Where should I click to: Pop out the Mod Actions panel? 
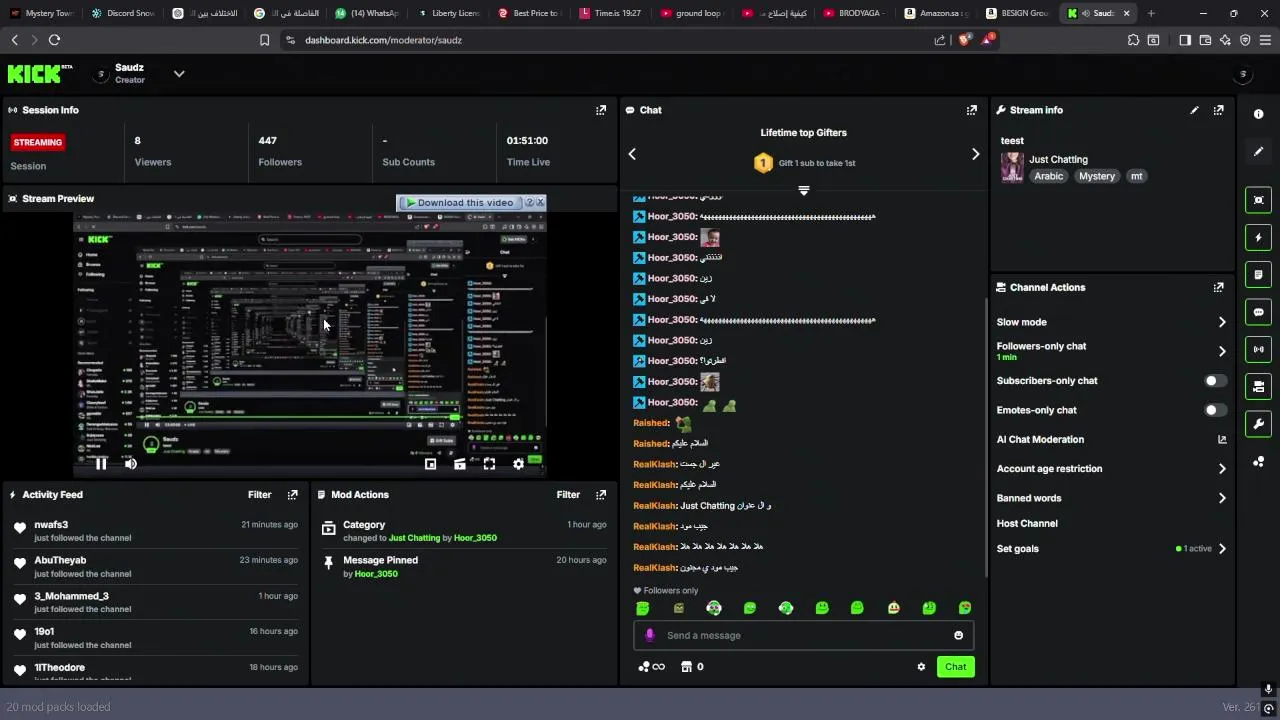click(601, 494)
